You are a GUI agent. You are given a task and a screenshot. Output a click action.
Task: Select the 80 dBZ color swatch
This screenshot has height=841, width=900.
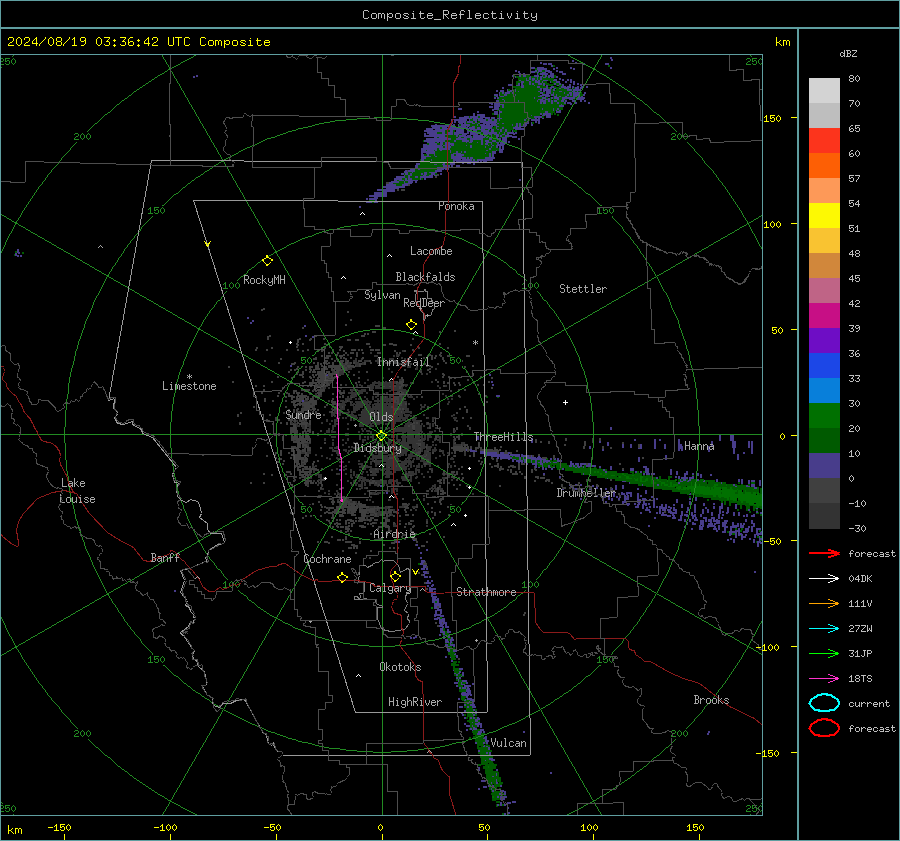click(x=824, y=90)
